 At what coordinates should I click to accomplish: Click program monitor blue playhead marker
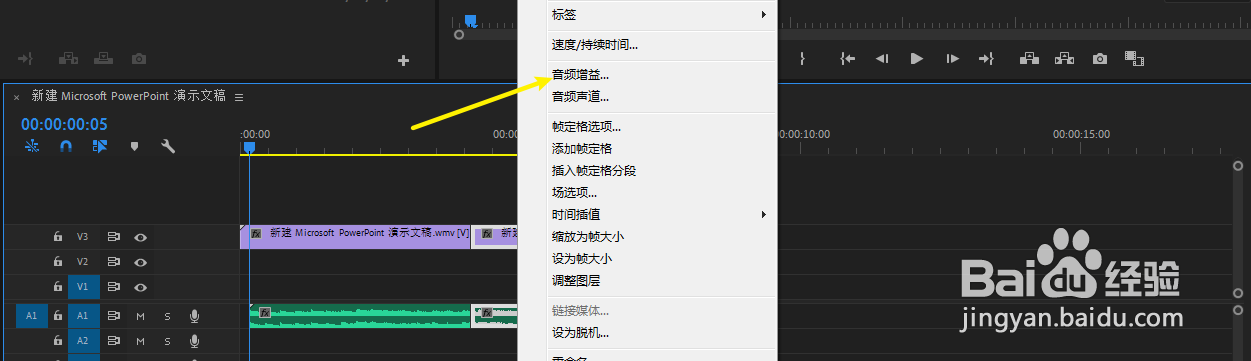470,20
